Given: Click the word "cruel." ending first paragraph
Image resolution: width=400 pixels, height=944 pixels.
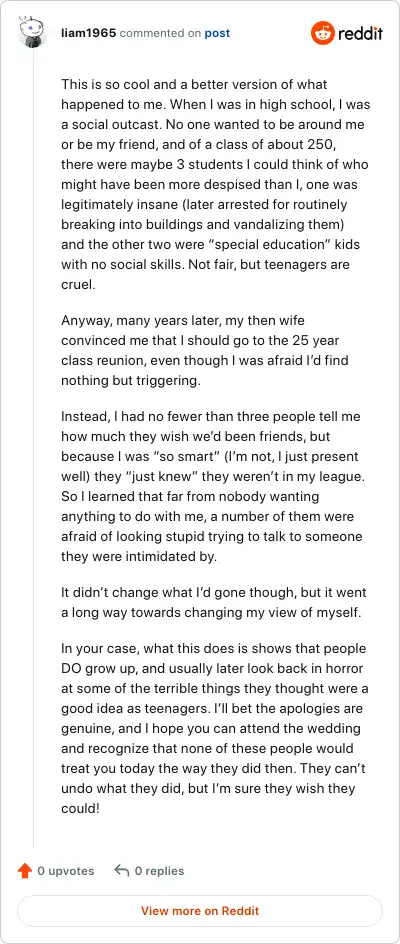Looking at the screenshot, I should click(x=78, y=285).
